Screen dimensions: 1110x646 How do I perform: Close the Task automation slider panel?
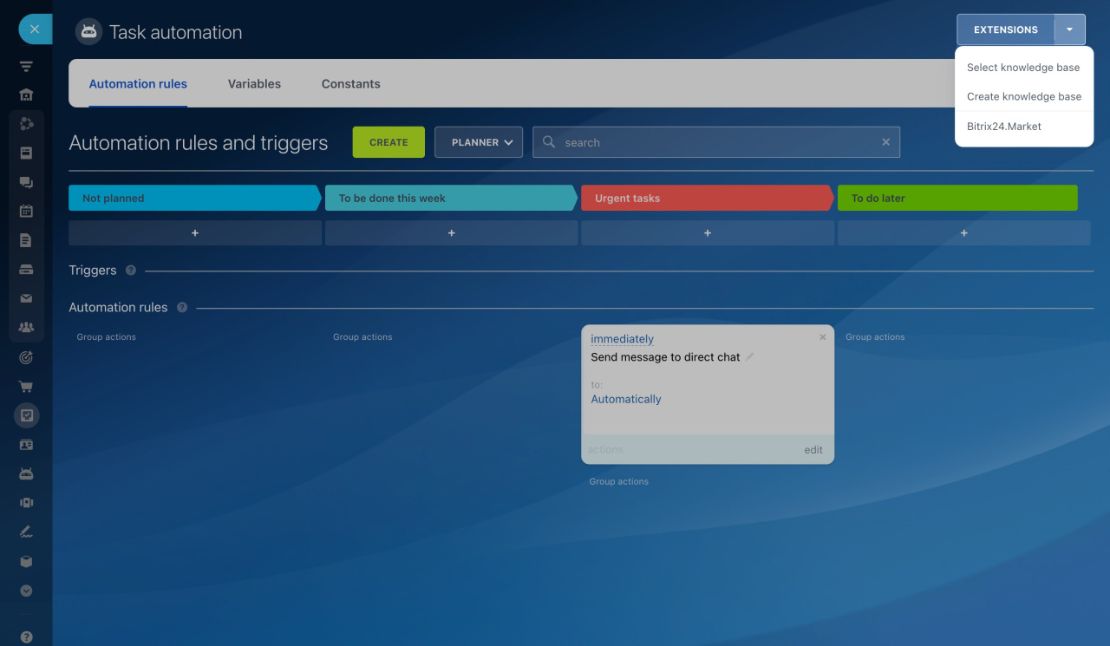35,30
